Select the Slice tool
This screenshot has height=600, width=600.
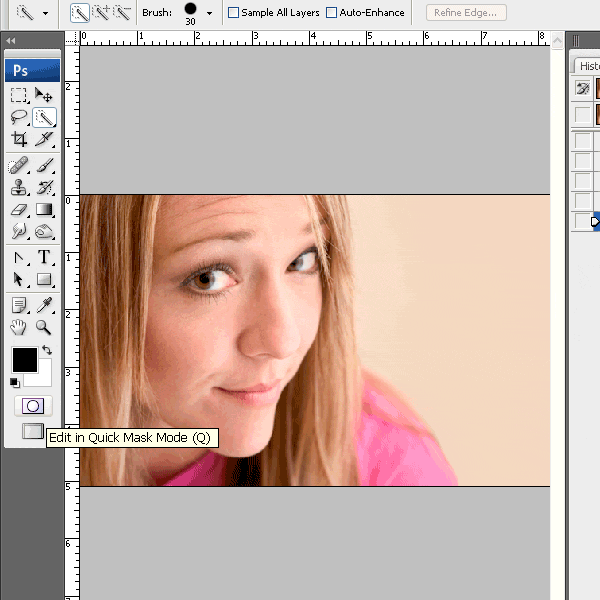[x=44, y=139]
